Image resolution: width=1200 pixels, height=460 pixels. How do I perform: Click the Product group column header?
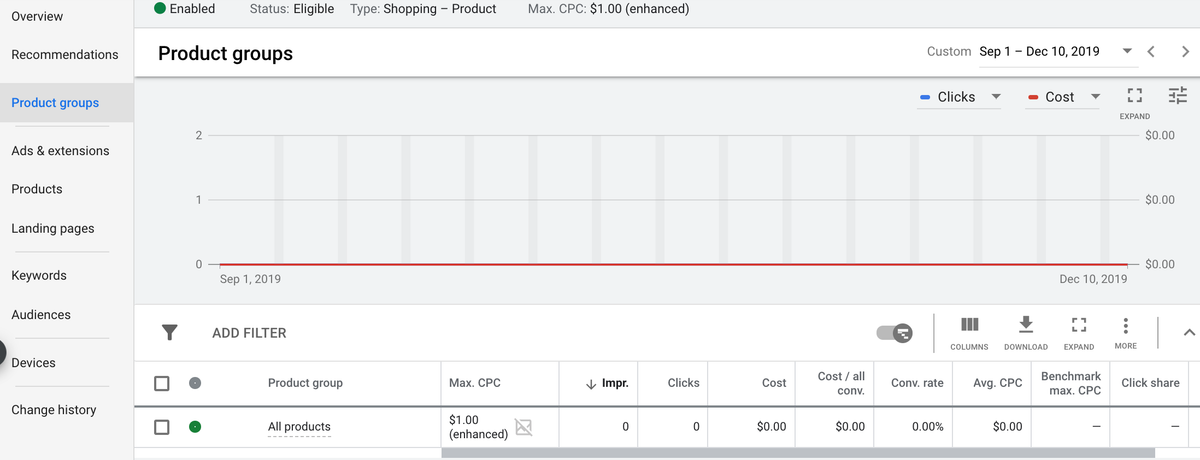pyautogui.click(x=305, y=383)
